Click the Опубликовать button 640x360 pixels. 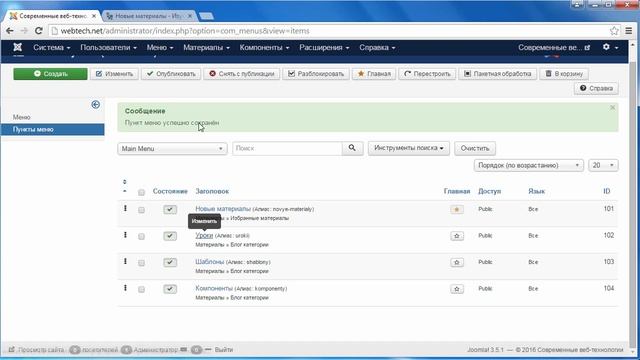tap(171, 74)
